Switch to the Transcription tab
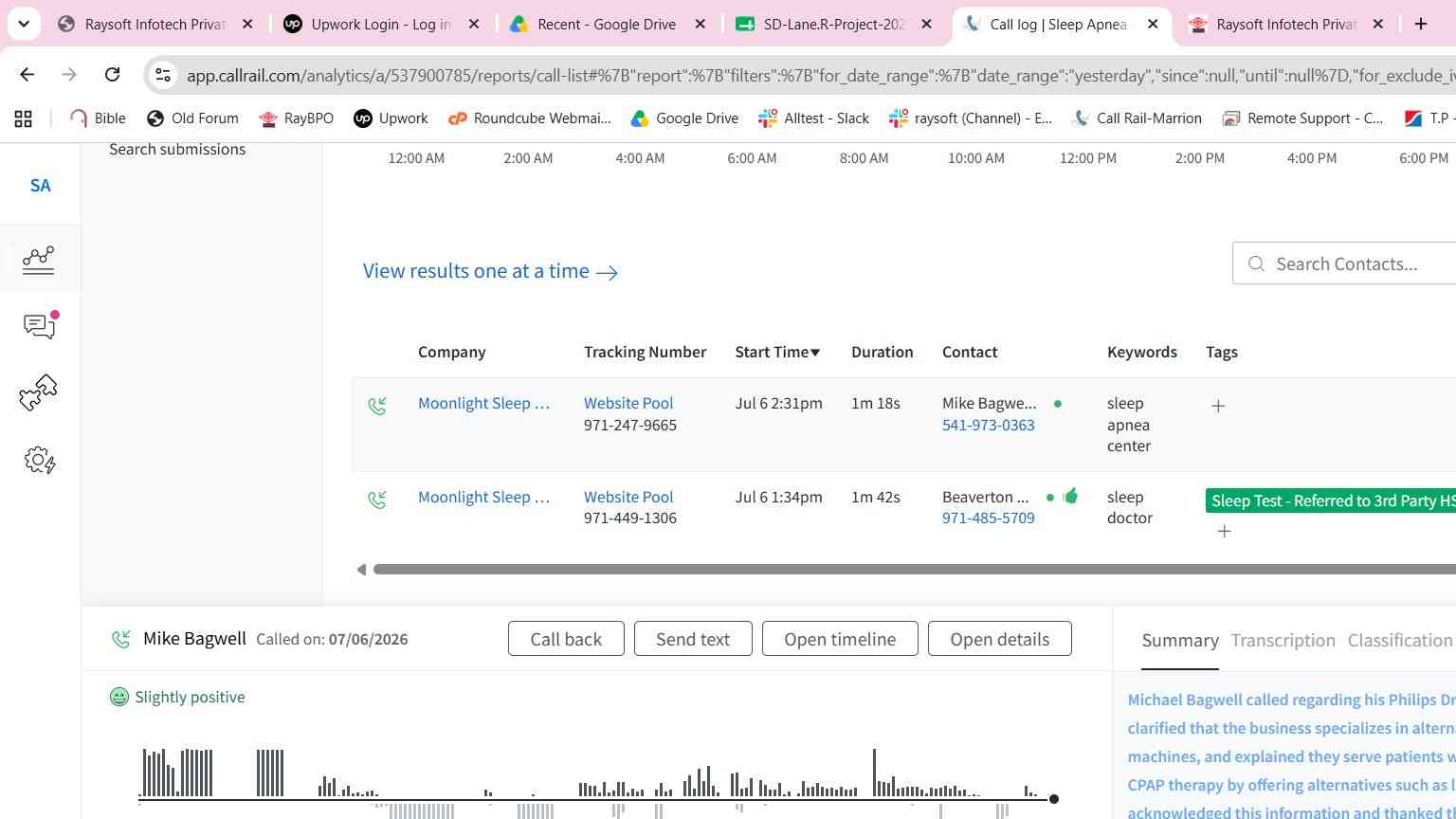This screenshot has height=819, width=1456. pyautogui.click(x=1283, y=640)
